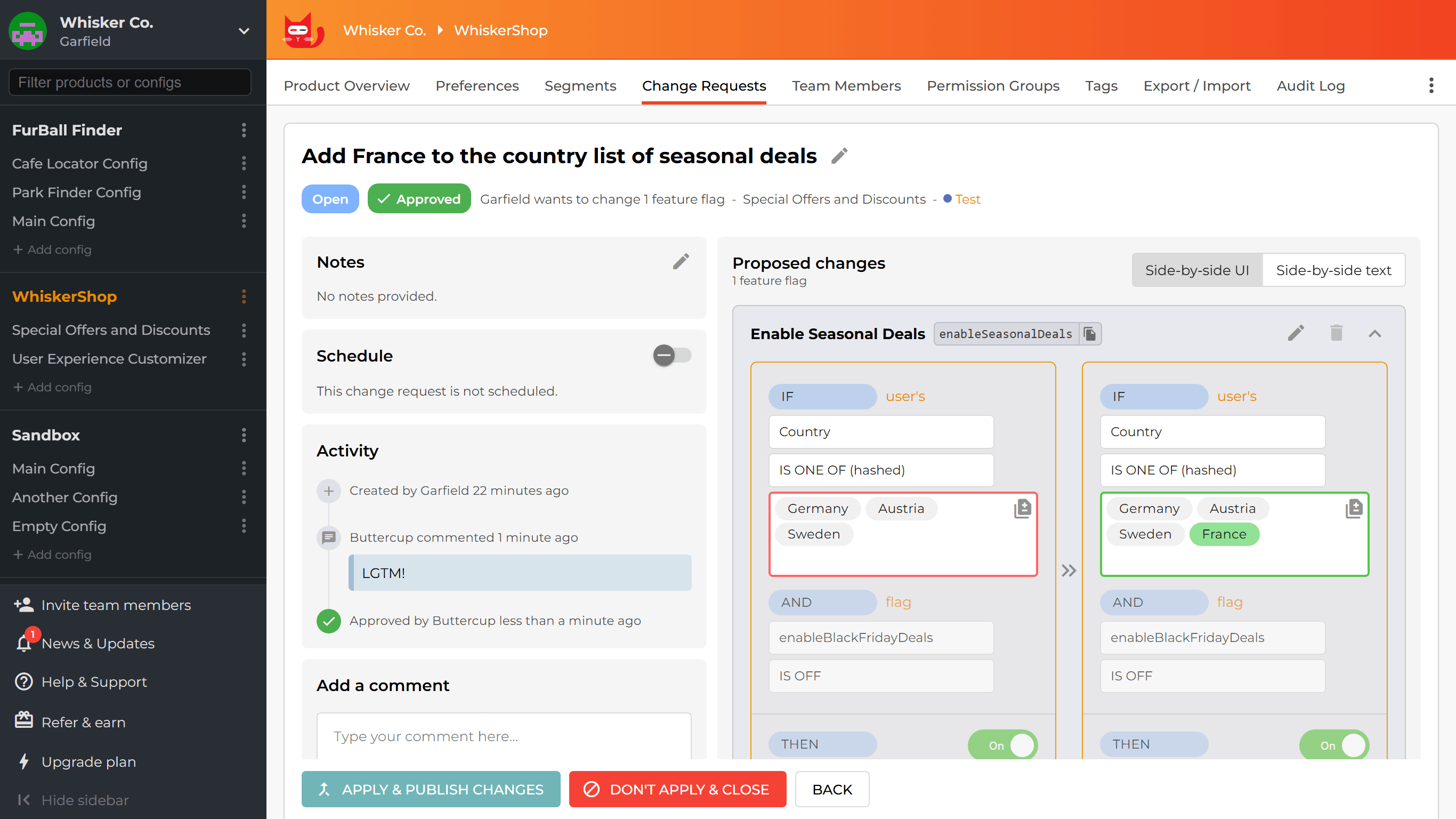Viewport: 1456px width, 819px height.
Task: Go to the Product Overview tab
Action: coord(346,85)
